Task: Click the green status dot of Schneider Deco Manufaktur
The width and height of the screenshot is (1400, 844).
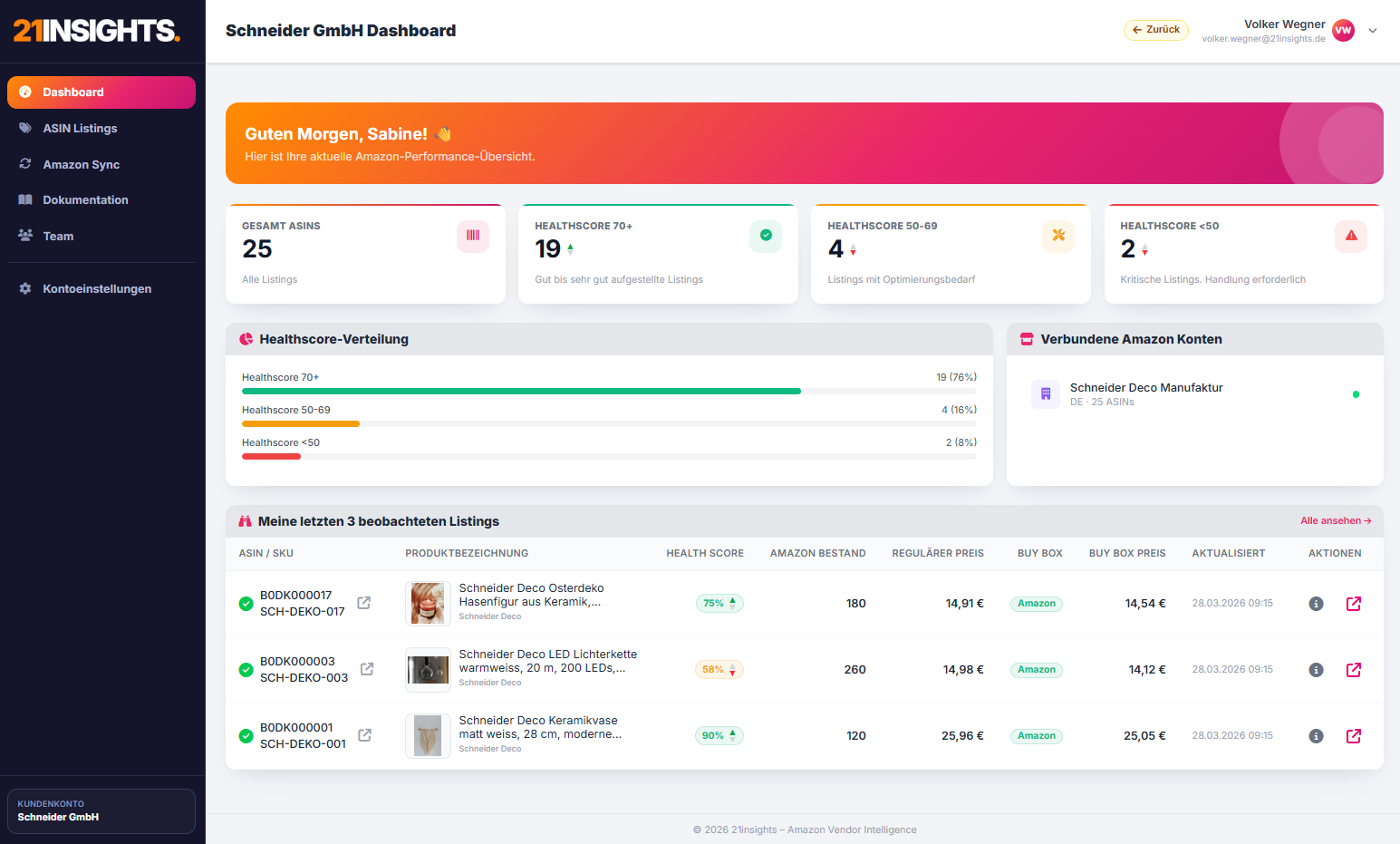Action: [1356, 394]
